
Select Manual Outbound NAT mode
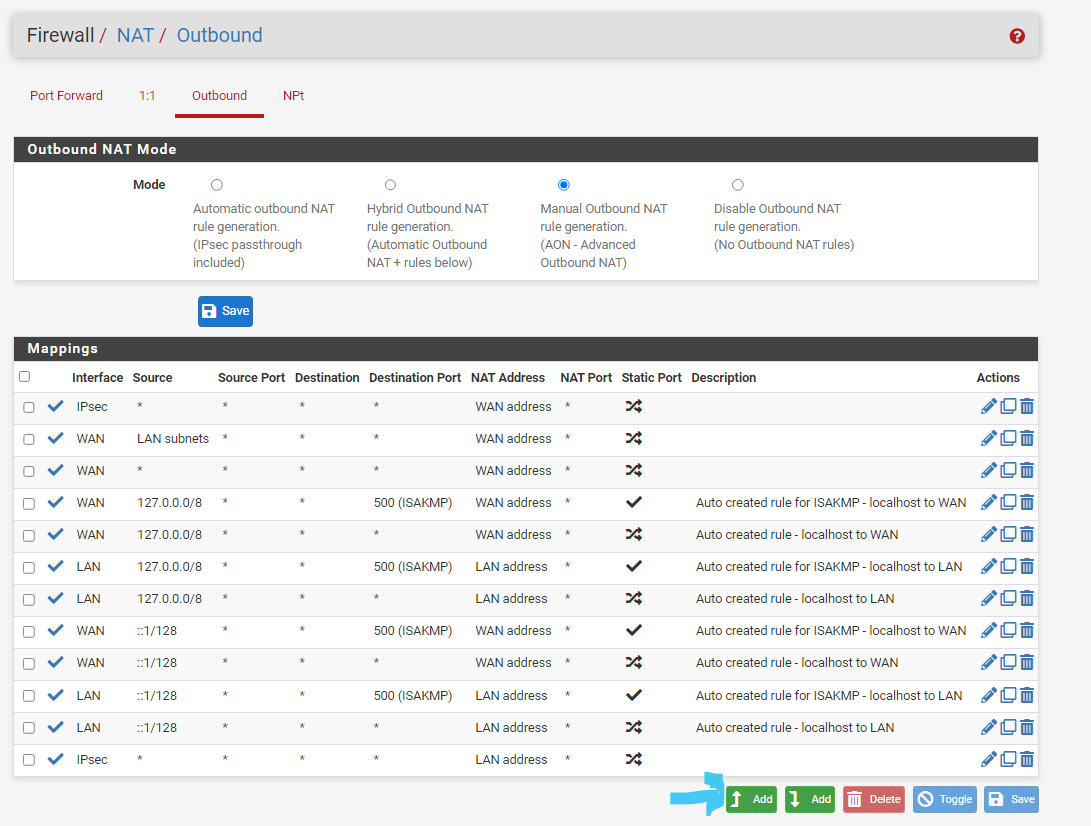(564, 185)
